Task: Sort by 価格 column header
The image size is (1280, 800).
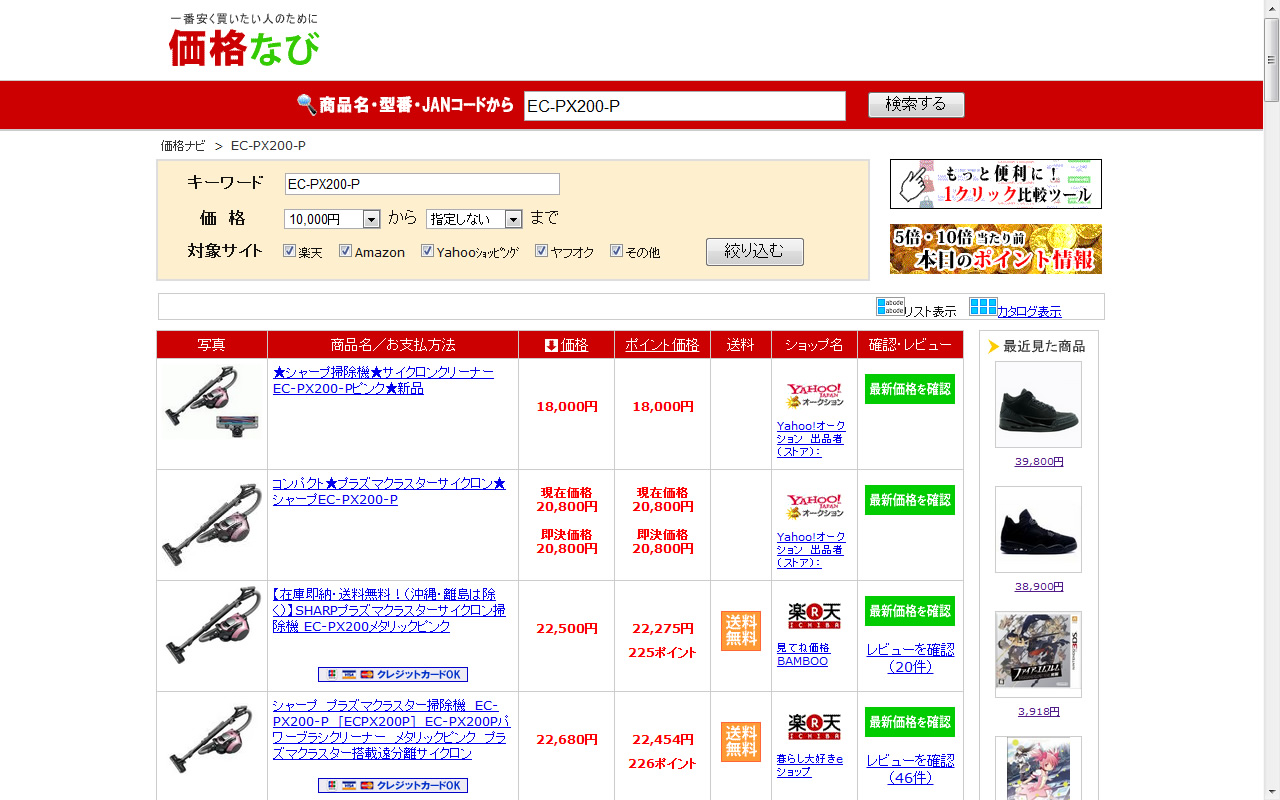Action: 574,345
